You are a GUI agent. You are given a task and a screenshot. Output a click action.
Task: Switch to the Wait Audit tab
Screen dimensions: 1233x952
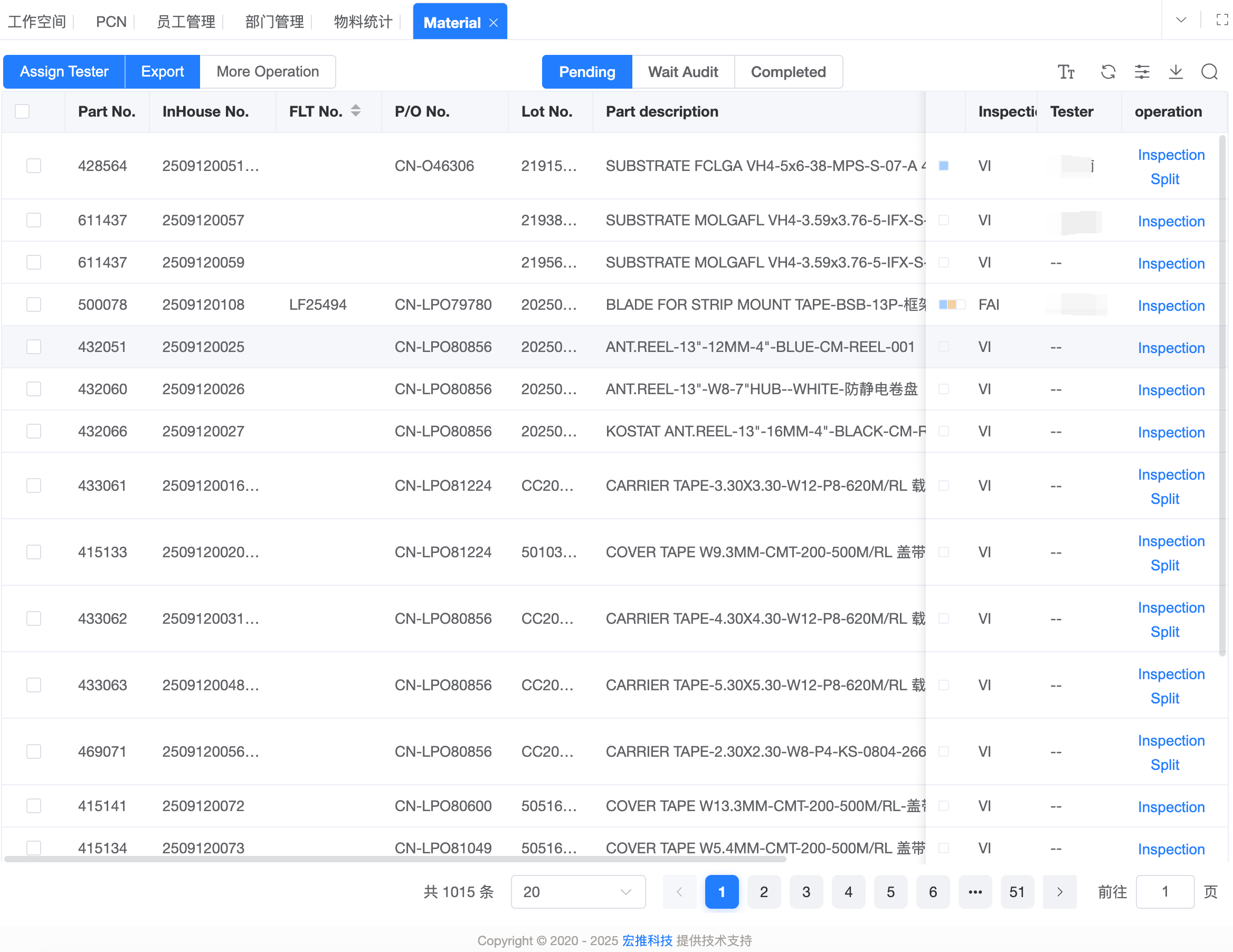[682, 72]
